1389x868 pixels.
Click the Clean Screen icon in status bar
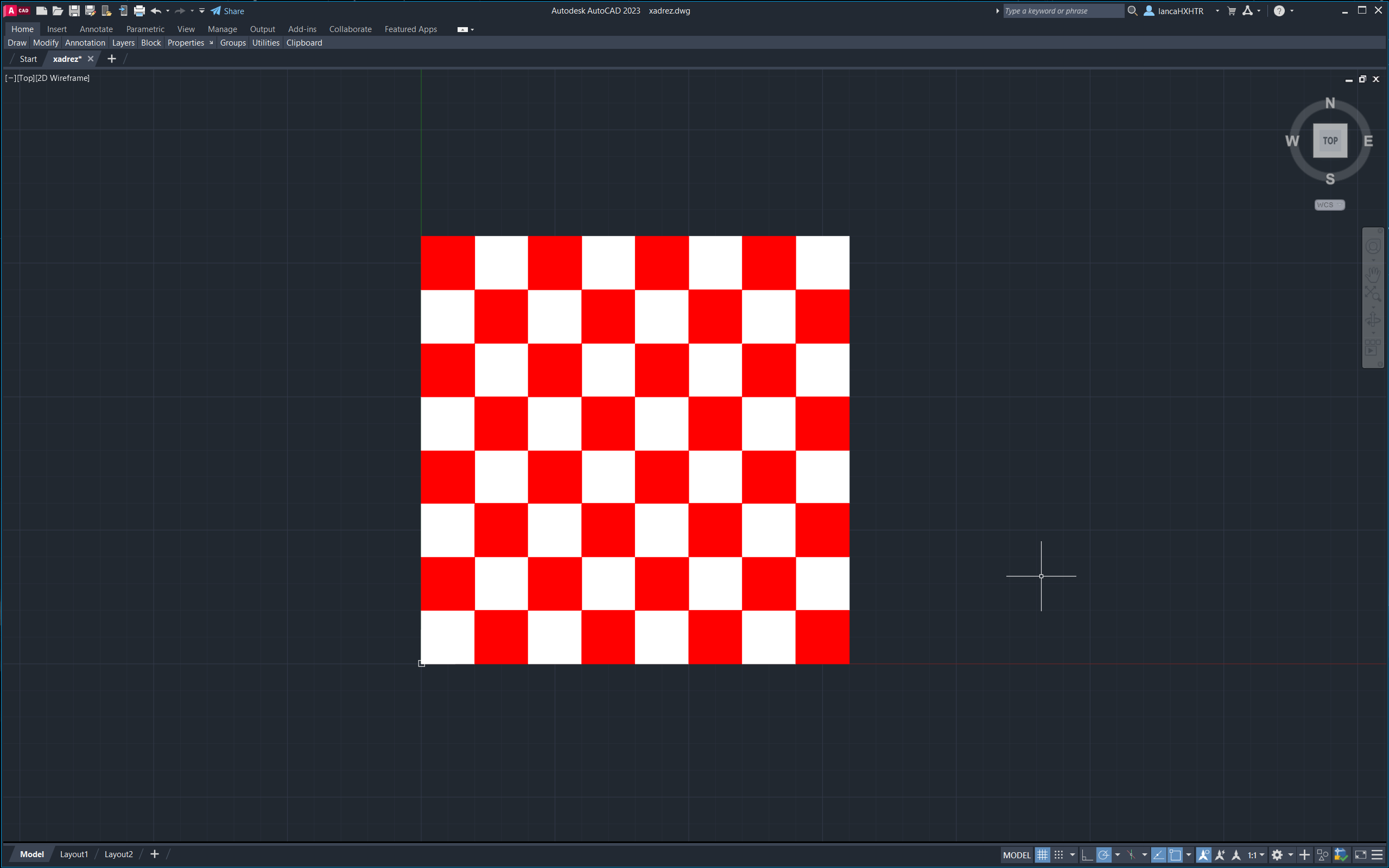(x=1360, y=855)
